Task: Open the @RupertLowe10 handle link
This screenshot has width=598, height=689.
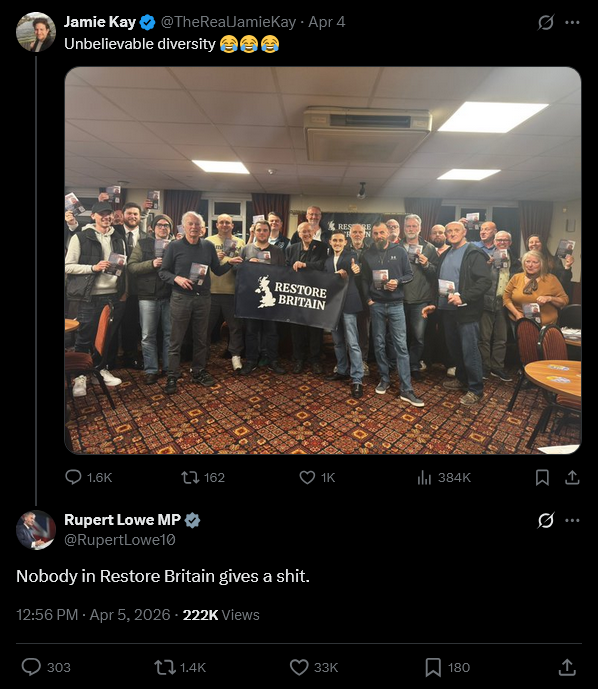Action: (x=120, y=540)
